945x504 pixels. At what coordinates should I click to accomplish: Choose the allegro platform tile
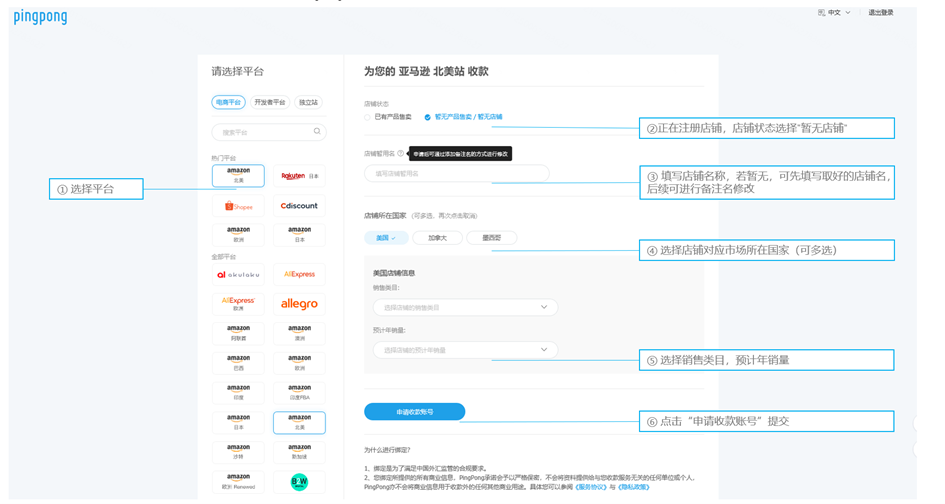click(299, 304)
